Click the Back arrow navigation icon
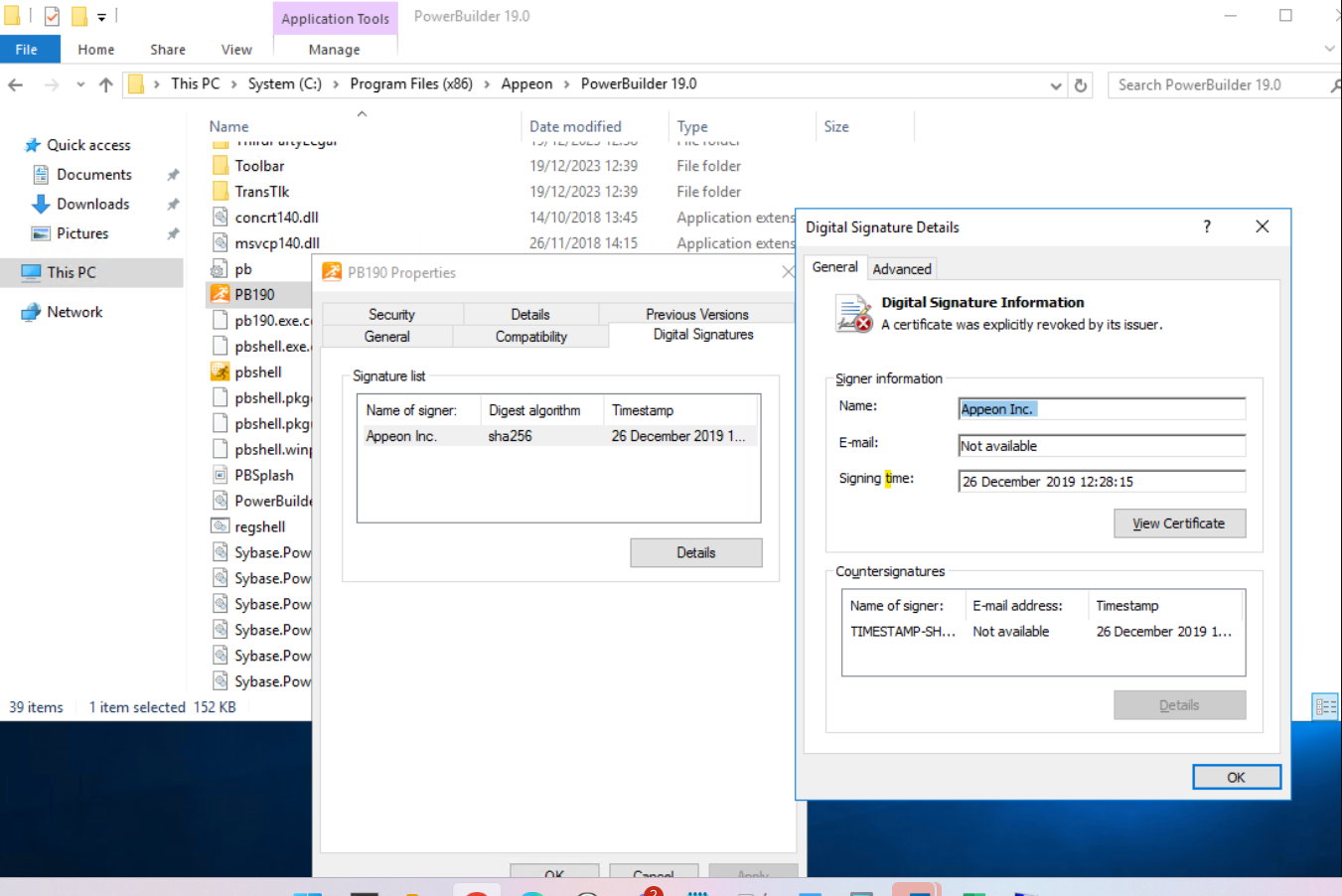The height and width of the screenshot is (896, 1342). 16,85
